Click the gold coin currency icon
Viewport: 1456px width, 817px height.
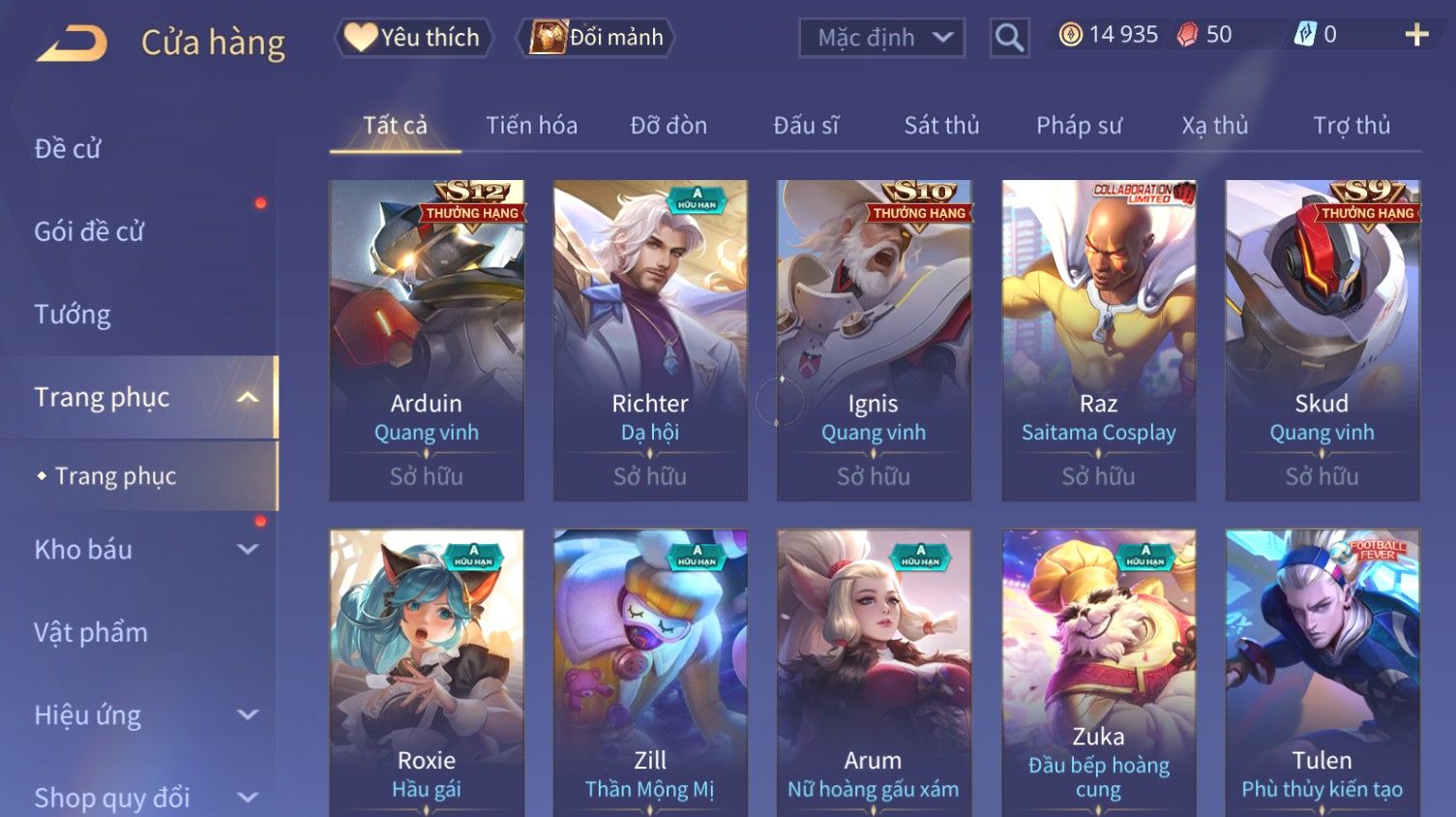[1070, 36]
